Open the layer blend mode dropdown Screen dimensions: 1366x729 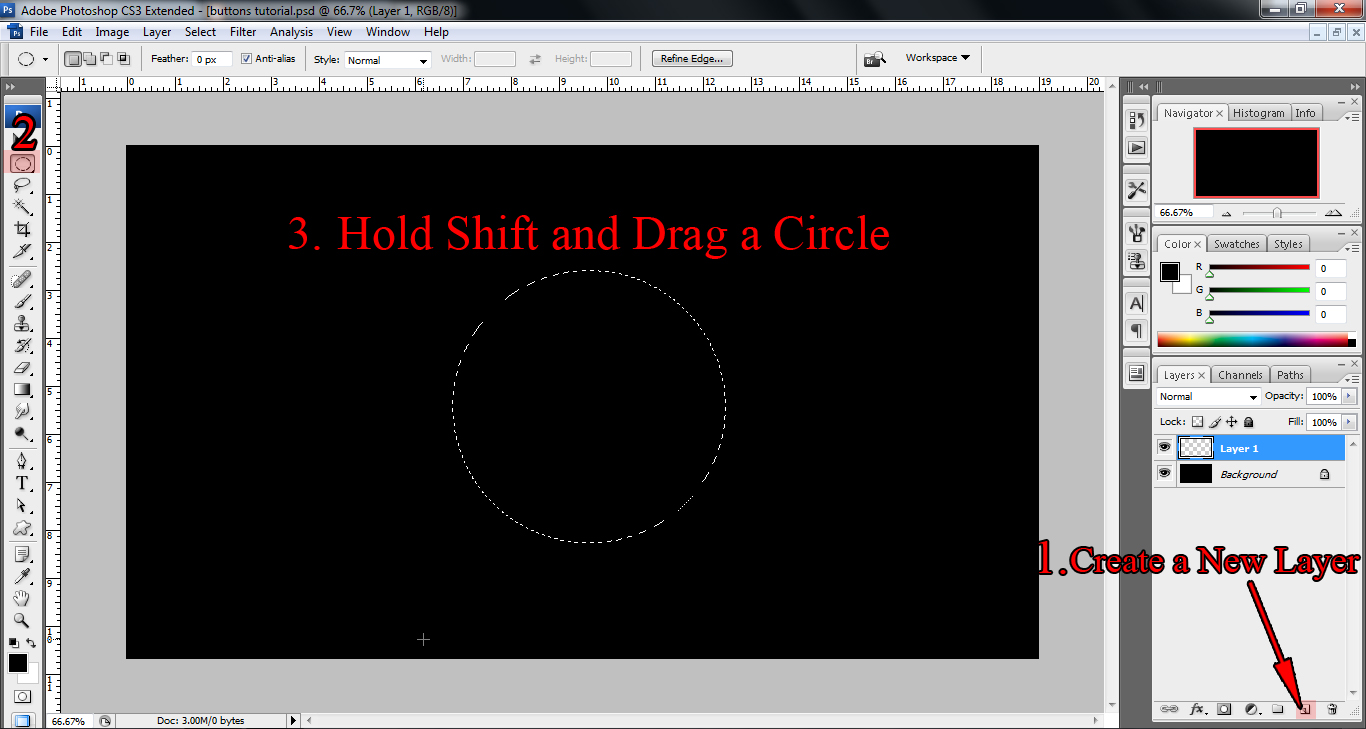pyautogui.click(x=1208, y=397)
